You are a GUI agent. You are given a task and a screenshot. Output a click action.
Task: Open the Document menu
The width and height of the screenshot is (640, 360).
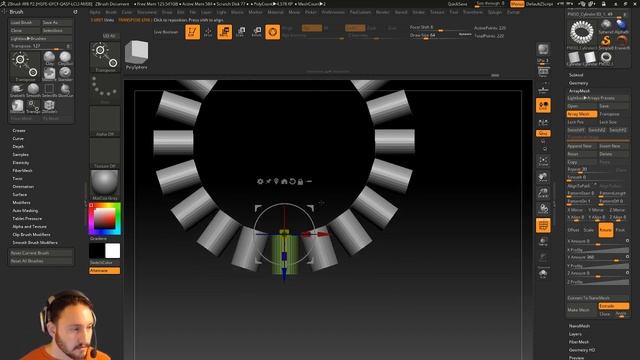point(147,12)
